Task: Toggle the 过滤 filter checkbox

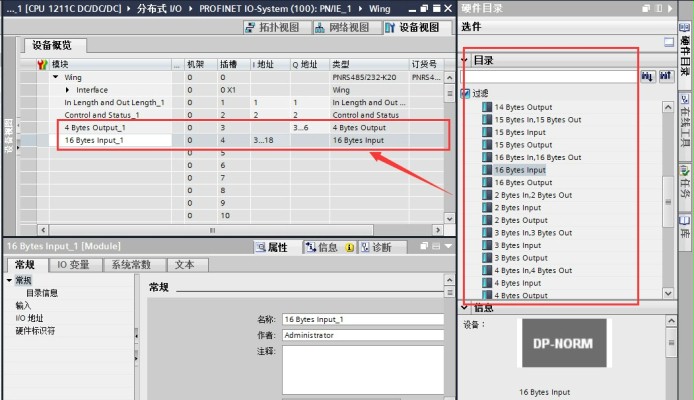Action: pyautogui.click(x=466, y=93)
